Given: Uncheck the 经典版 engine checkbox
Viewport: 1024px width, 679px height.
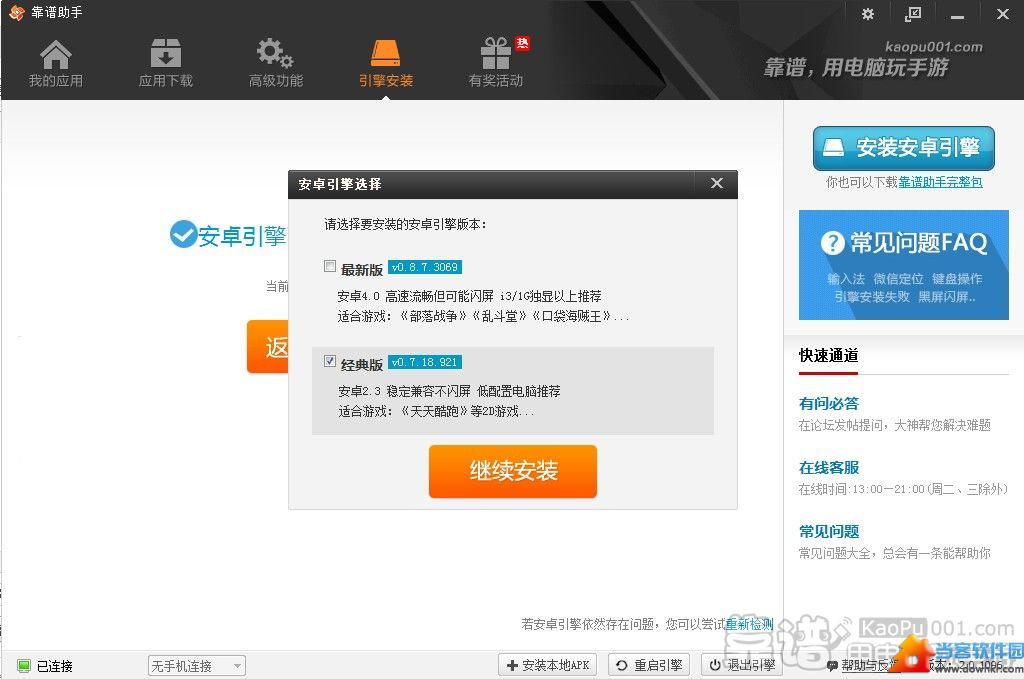Looking at the screenshot, I should tap(330, 362).
